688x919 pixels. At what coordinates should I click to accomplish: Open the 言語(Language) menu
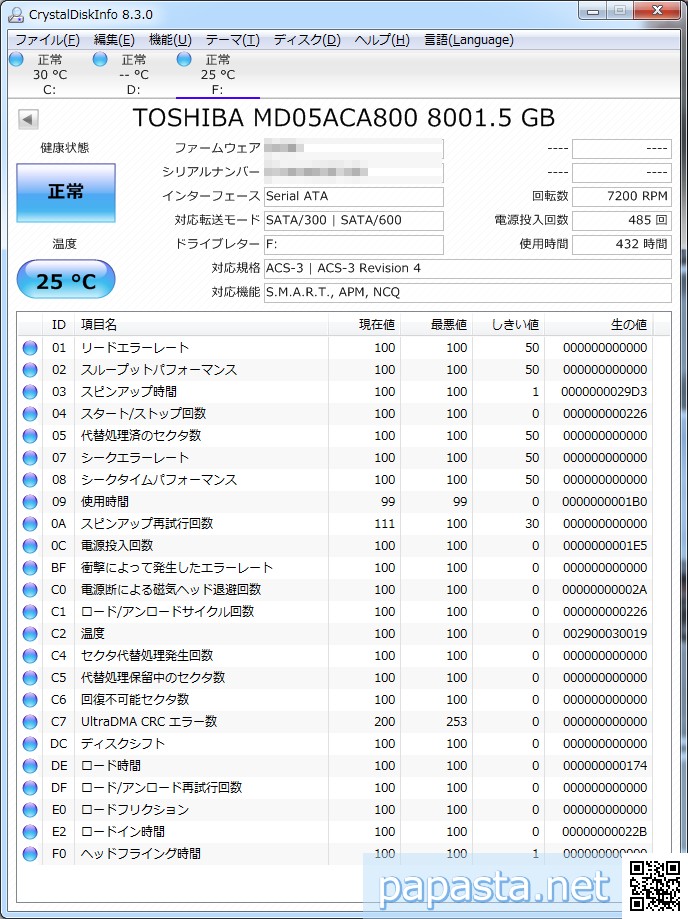(468, 40)
